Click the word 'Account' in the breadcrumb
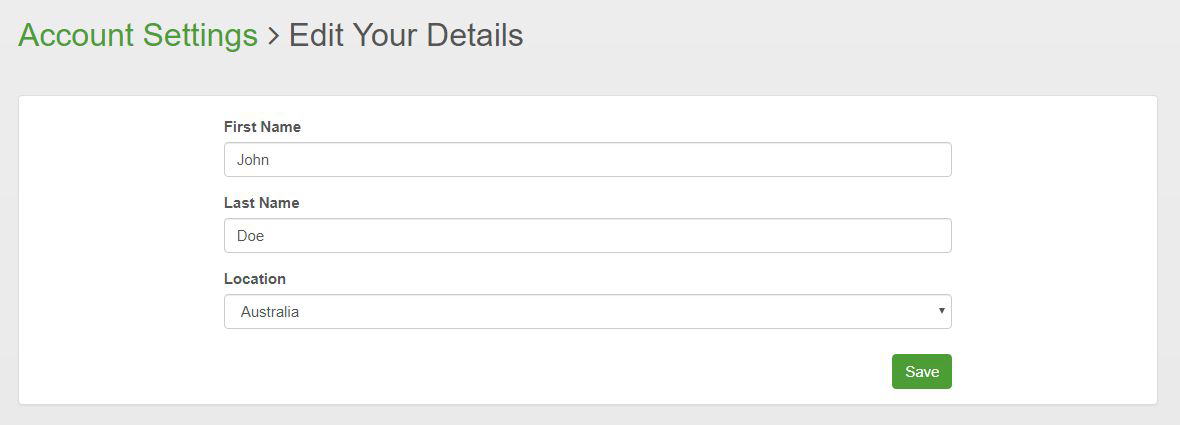 point(76,36)
